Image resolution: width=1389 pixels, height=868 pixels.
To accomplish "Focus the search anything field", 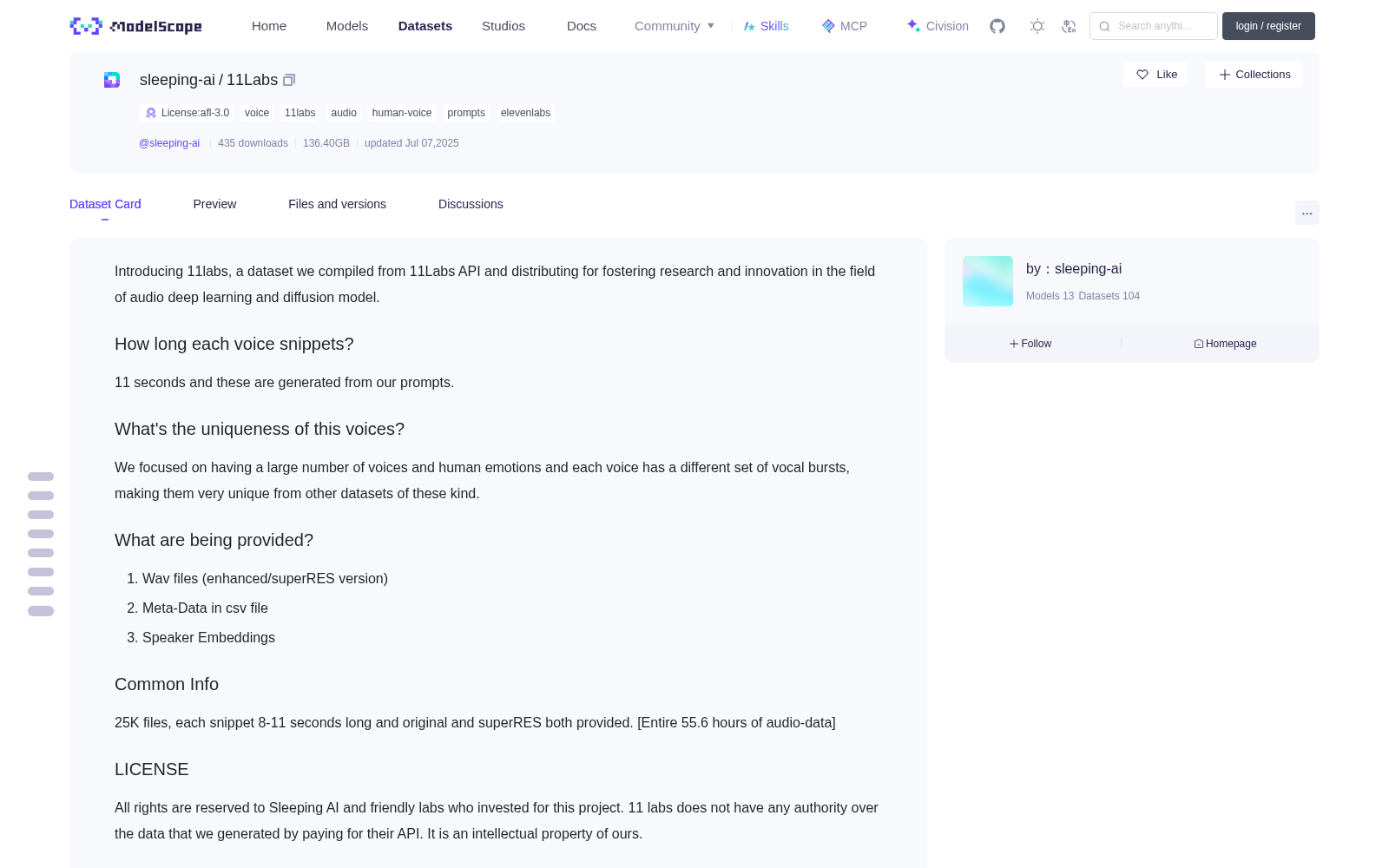I will (x=1154, y=26).
